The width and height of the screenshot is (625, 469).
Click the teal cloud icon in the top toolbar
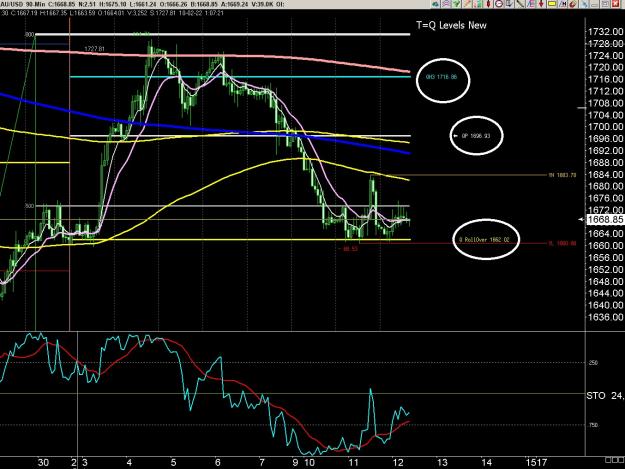435,4
